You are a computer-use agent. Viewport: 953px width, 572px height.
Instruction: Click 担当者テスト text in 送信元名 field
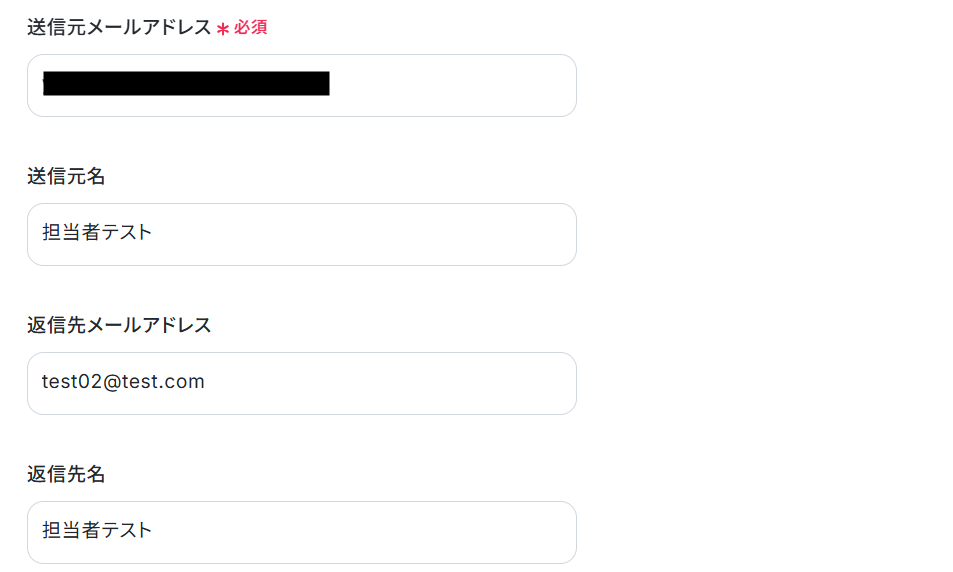coord(97,232)
